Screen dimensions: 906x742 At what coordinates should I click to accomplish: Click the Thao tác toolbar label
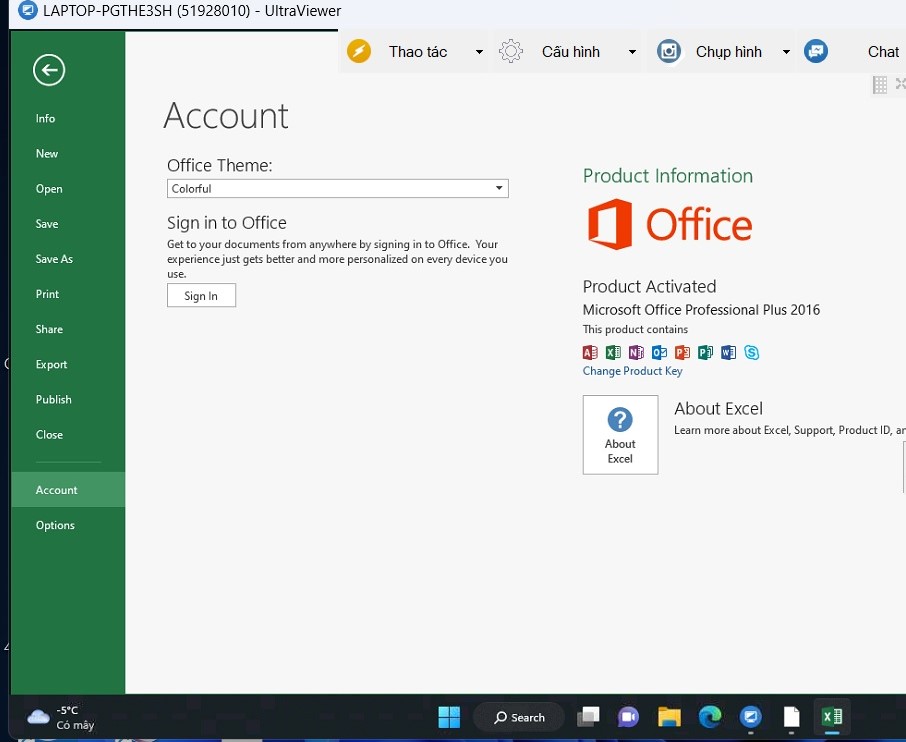click(418, 52)
